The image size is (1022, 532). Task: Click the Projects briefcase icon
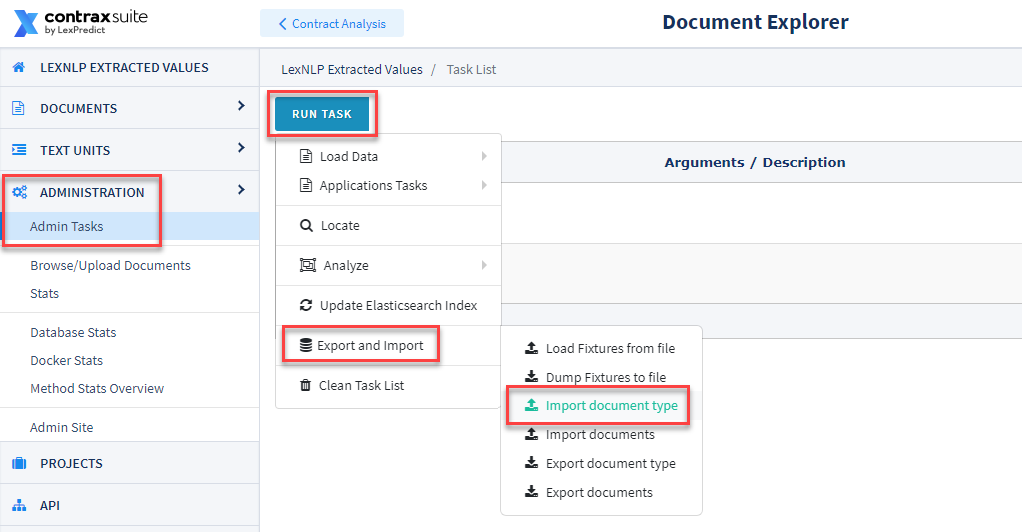click(20, 464)
